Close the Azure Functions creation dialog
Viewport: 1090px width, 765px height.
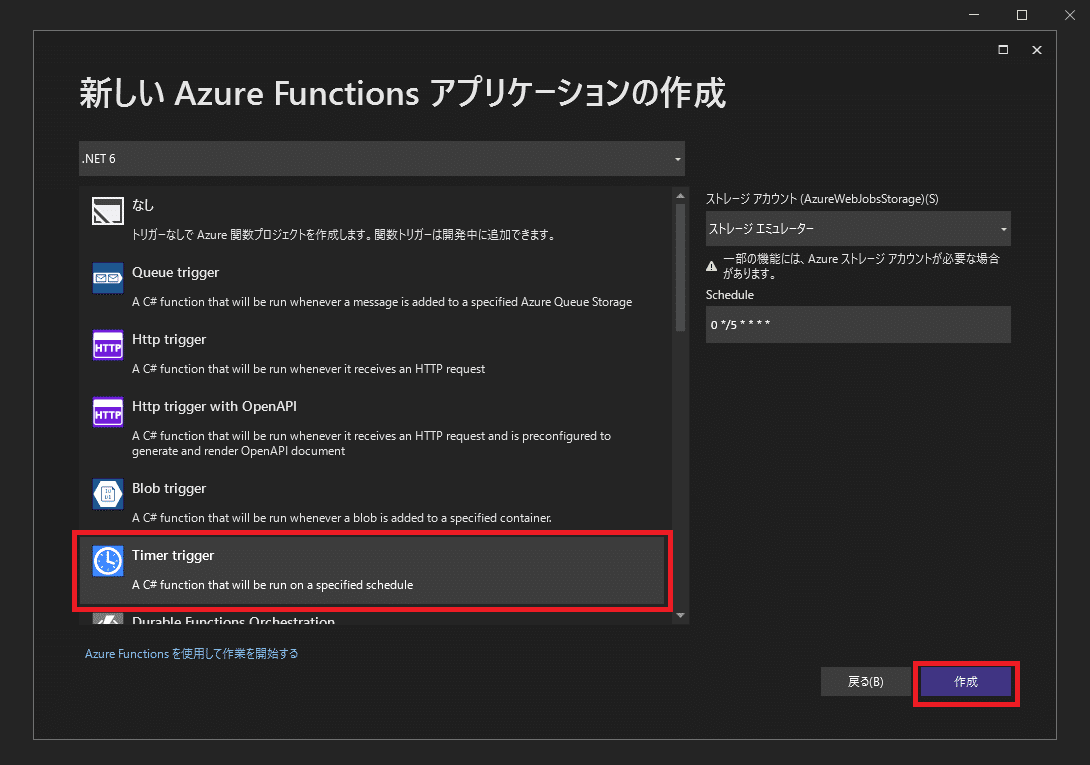tap(1036, 49)
